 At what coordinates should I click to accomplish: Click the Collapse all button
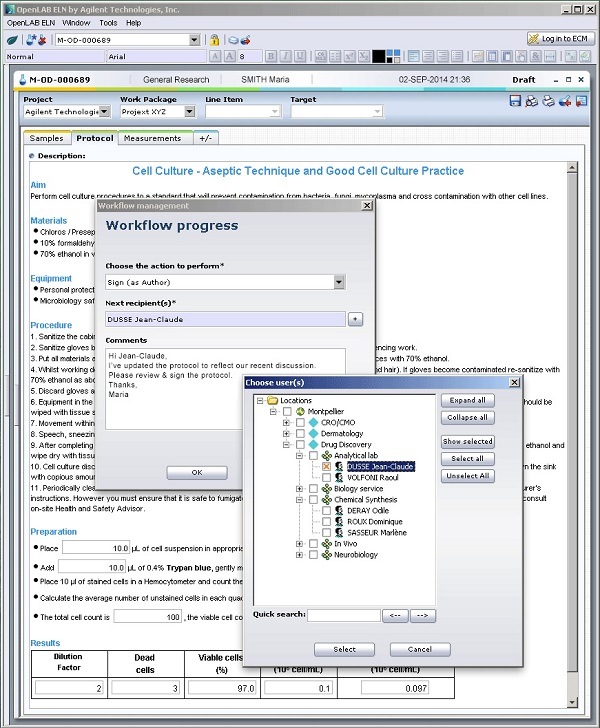point(468,417)
